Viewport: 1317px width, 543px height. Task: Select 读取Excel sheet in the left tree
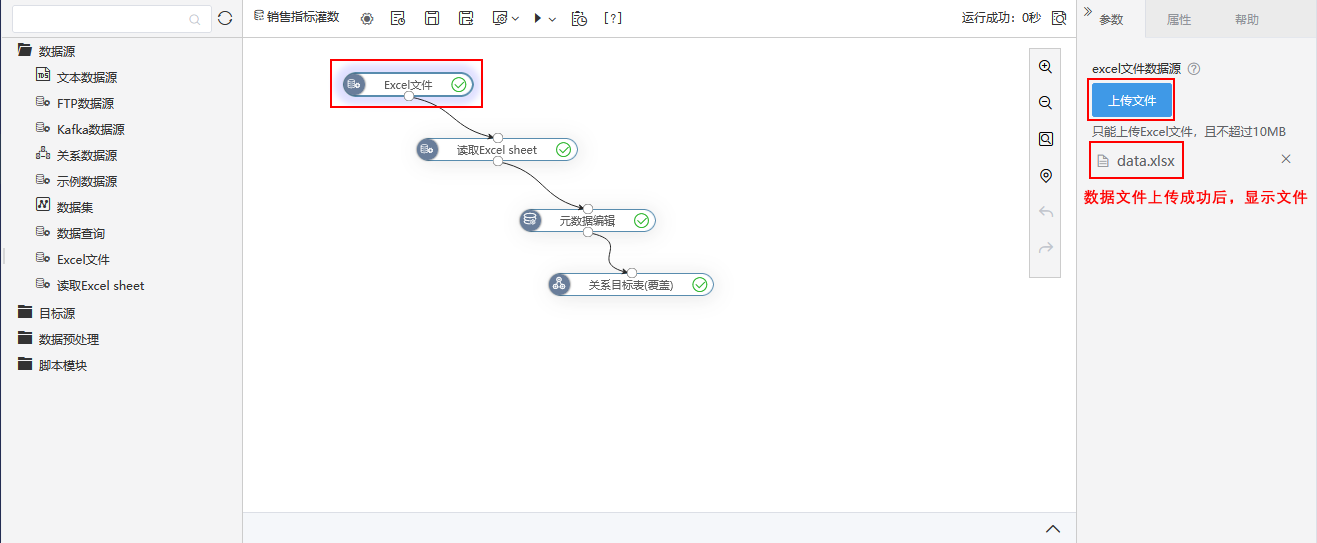click(100, 285)
